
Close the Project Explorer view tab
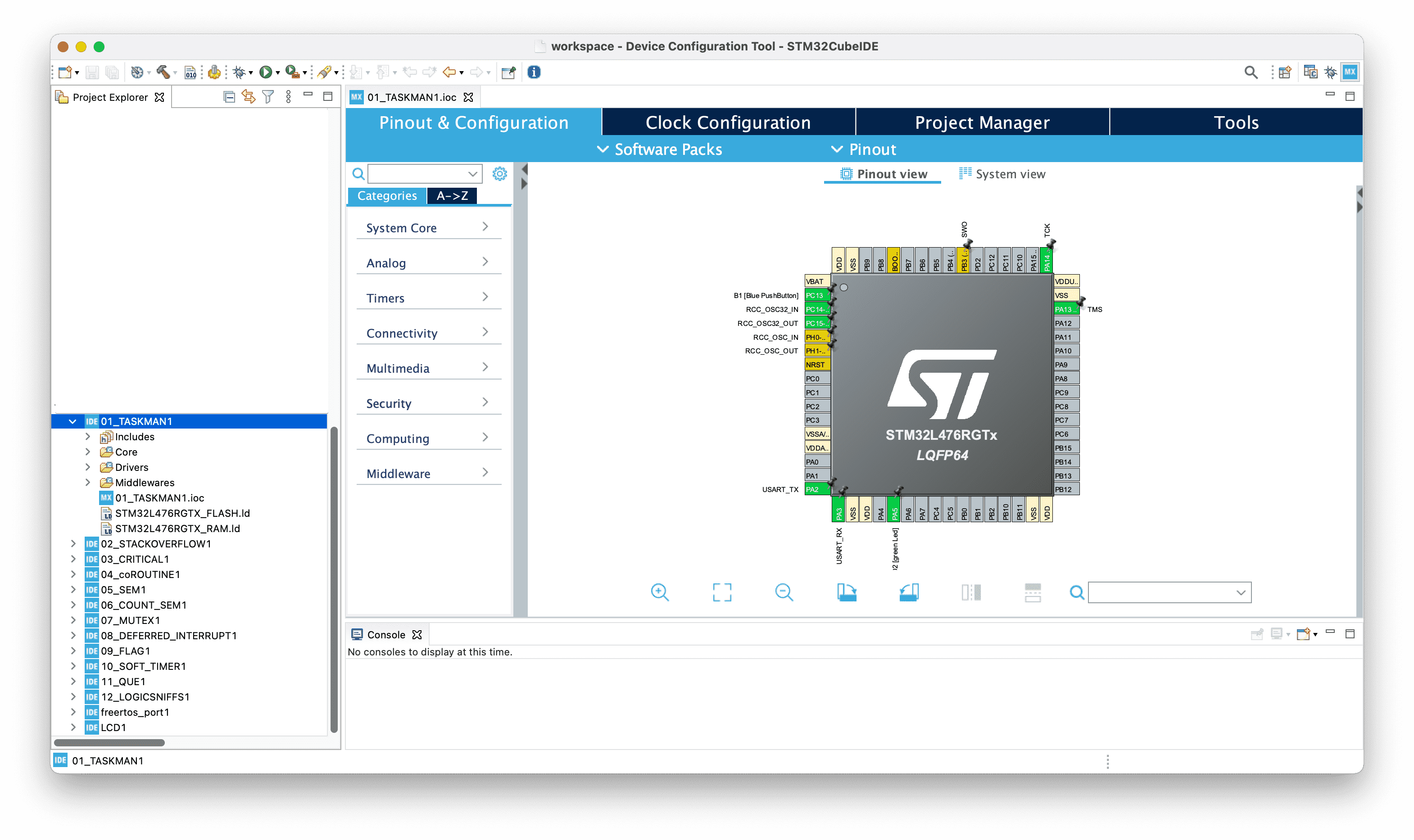pos(159,97)
